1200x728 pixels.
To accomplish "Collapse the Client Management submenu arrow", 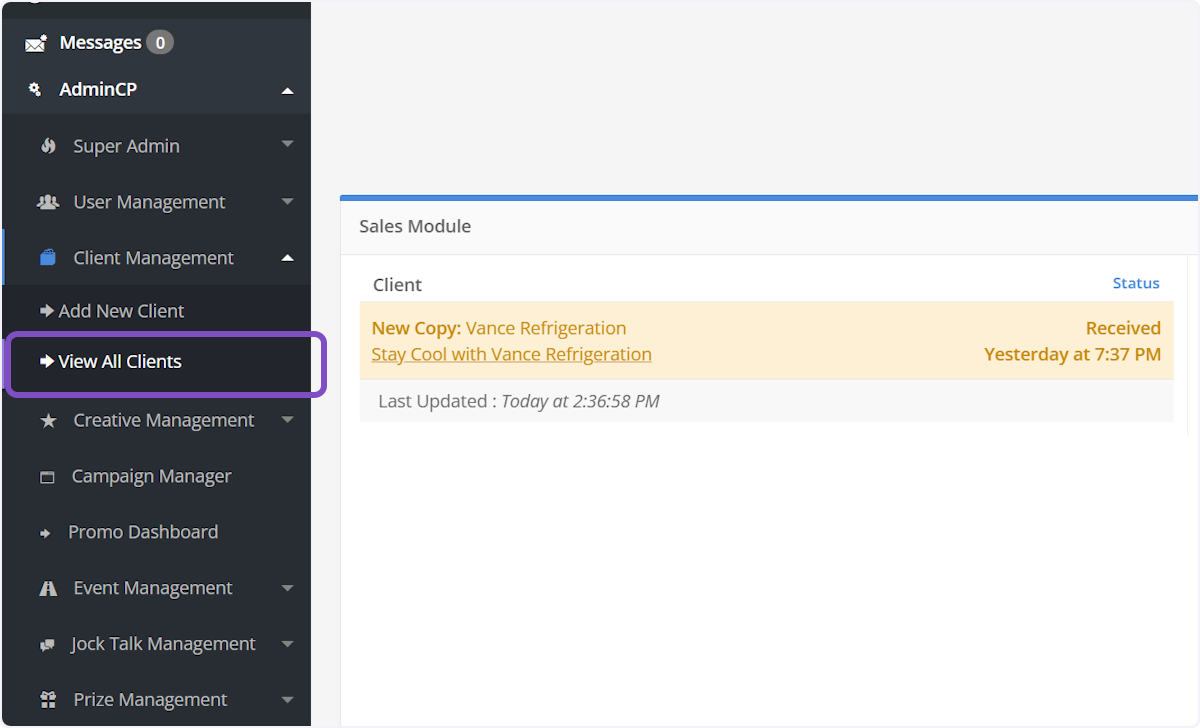I will 288,258.
